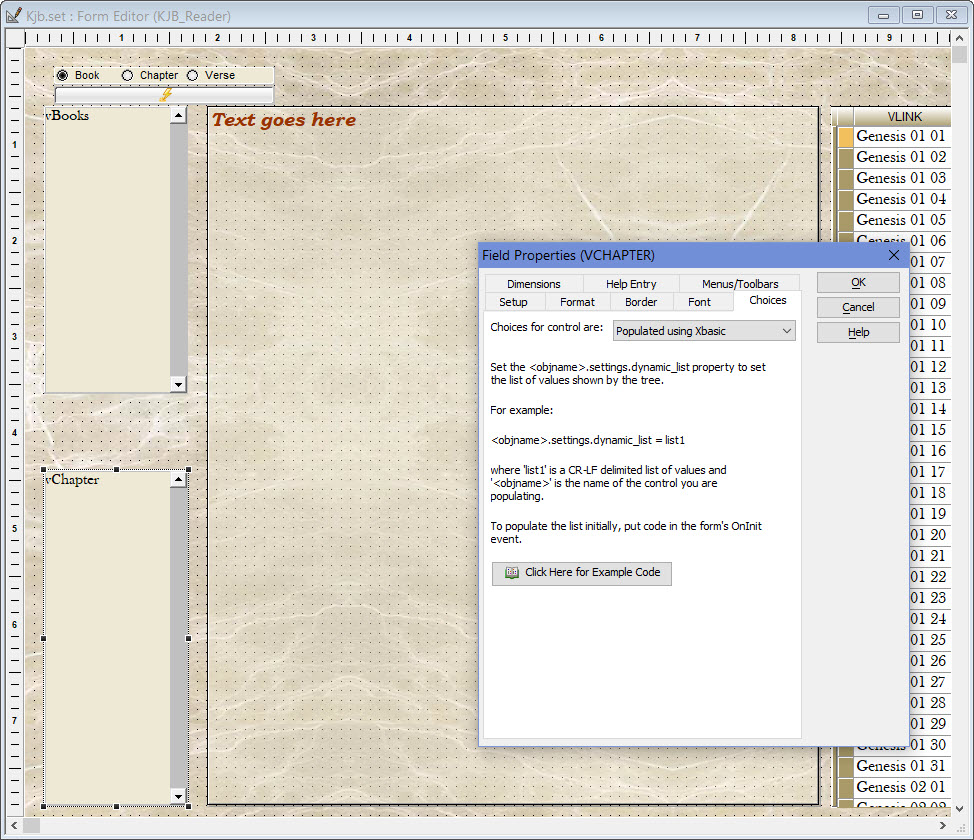Viewport: 974px width, 840px height.
Task: Switch to the Format tab
Action: 577,301
